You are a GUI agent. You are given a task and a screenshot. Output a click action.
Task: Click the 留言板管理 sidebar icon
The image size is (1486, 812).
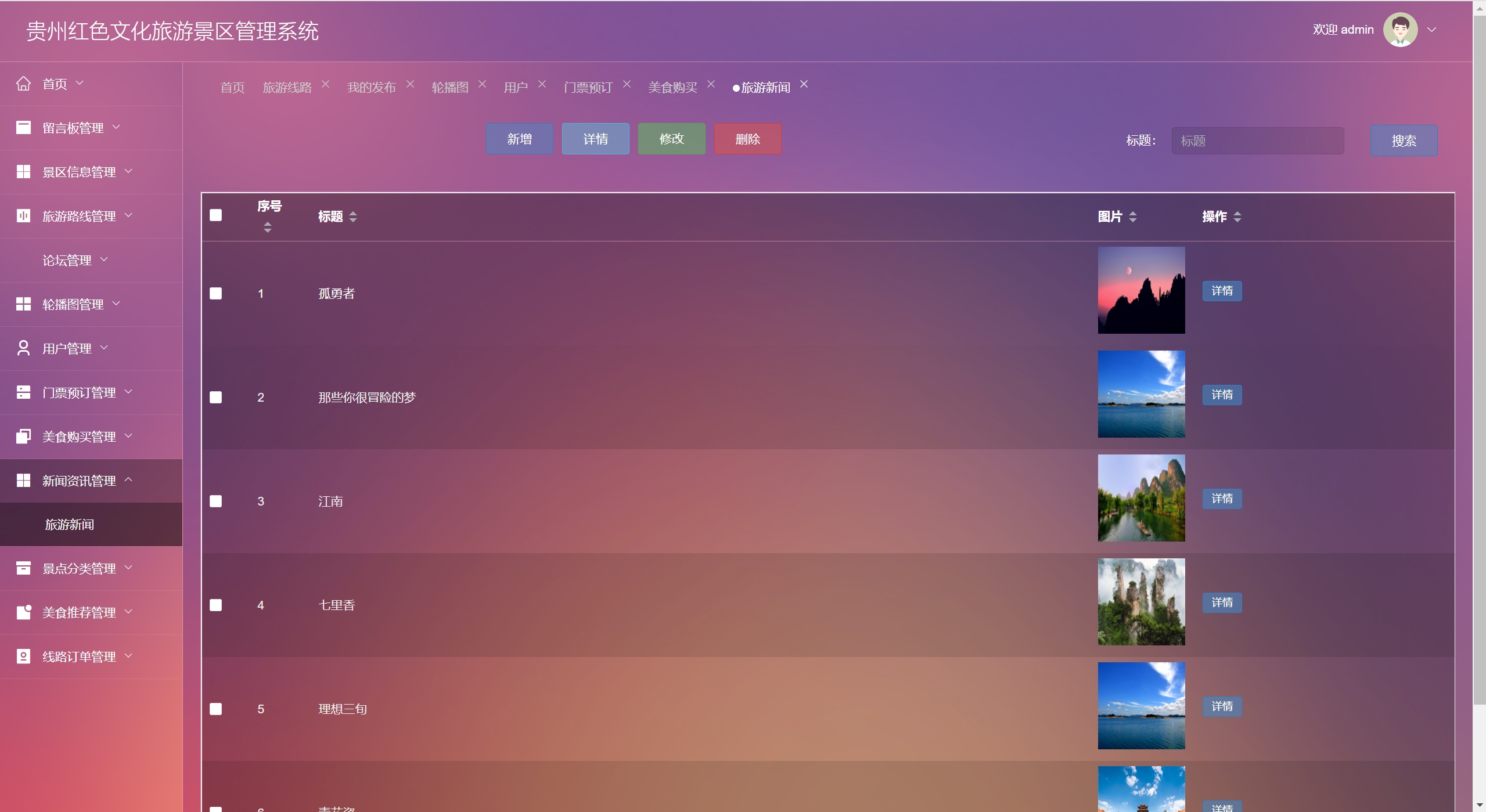click(23, 128)
